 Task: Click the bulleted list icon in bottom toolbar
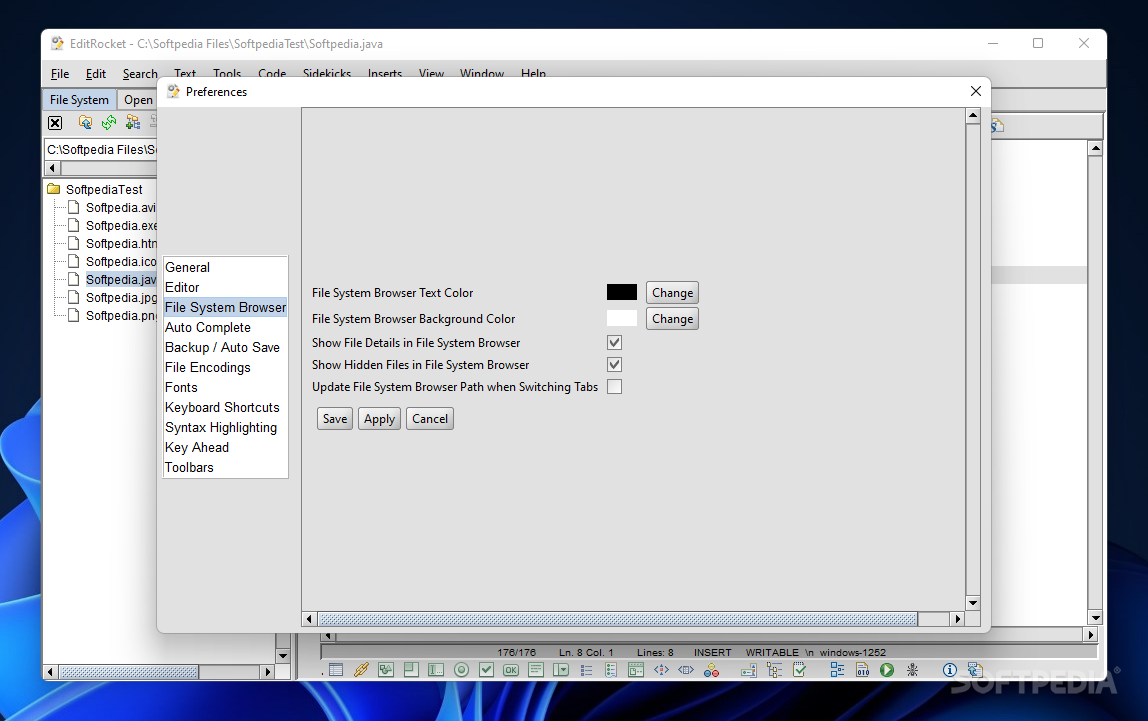click(586, 670)
